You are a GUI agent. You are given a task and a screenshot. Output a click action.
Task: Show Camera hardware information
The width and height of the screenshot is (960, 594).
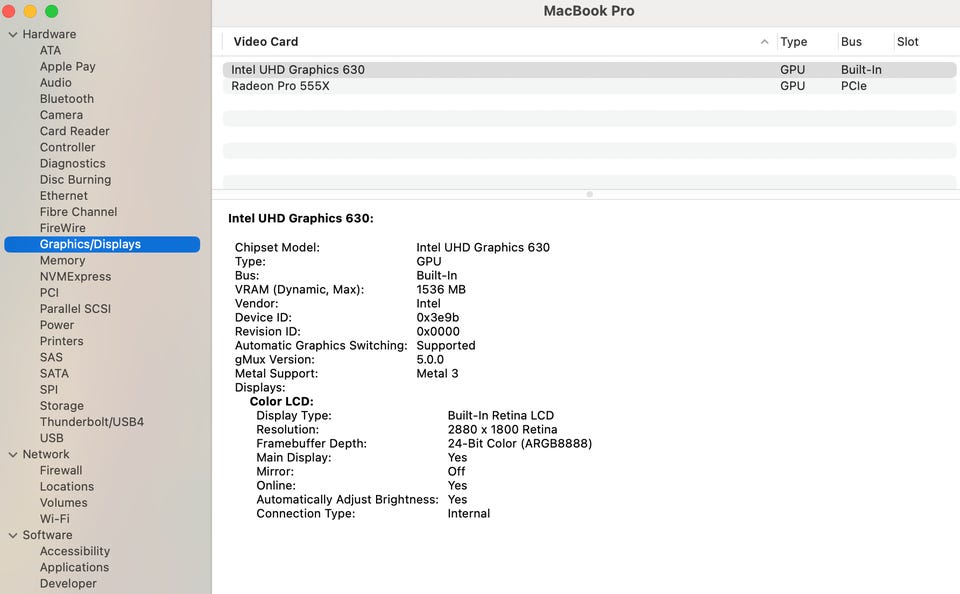pos(61,115)
